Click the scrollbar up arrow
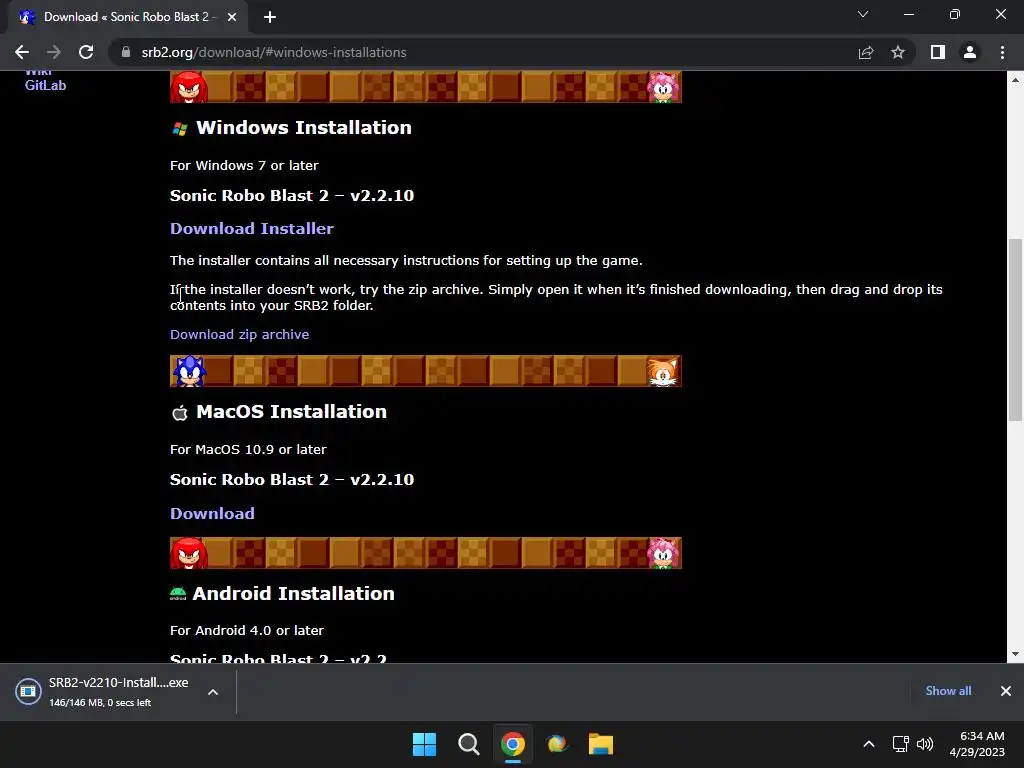This screenshot has width=1024, height=768. point(1015,80)
